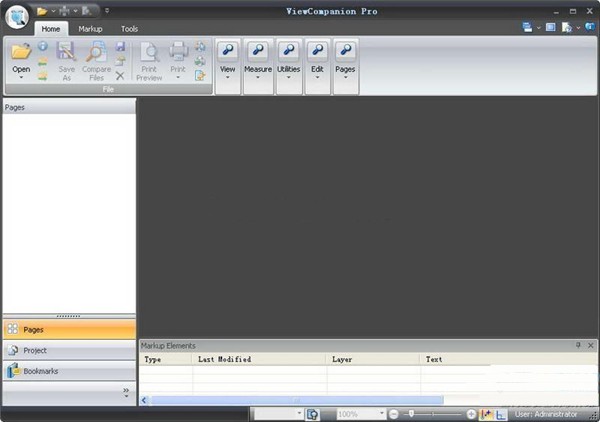
Task: Click the zoom slider thumb
Action: 411,414
